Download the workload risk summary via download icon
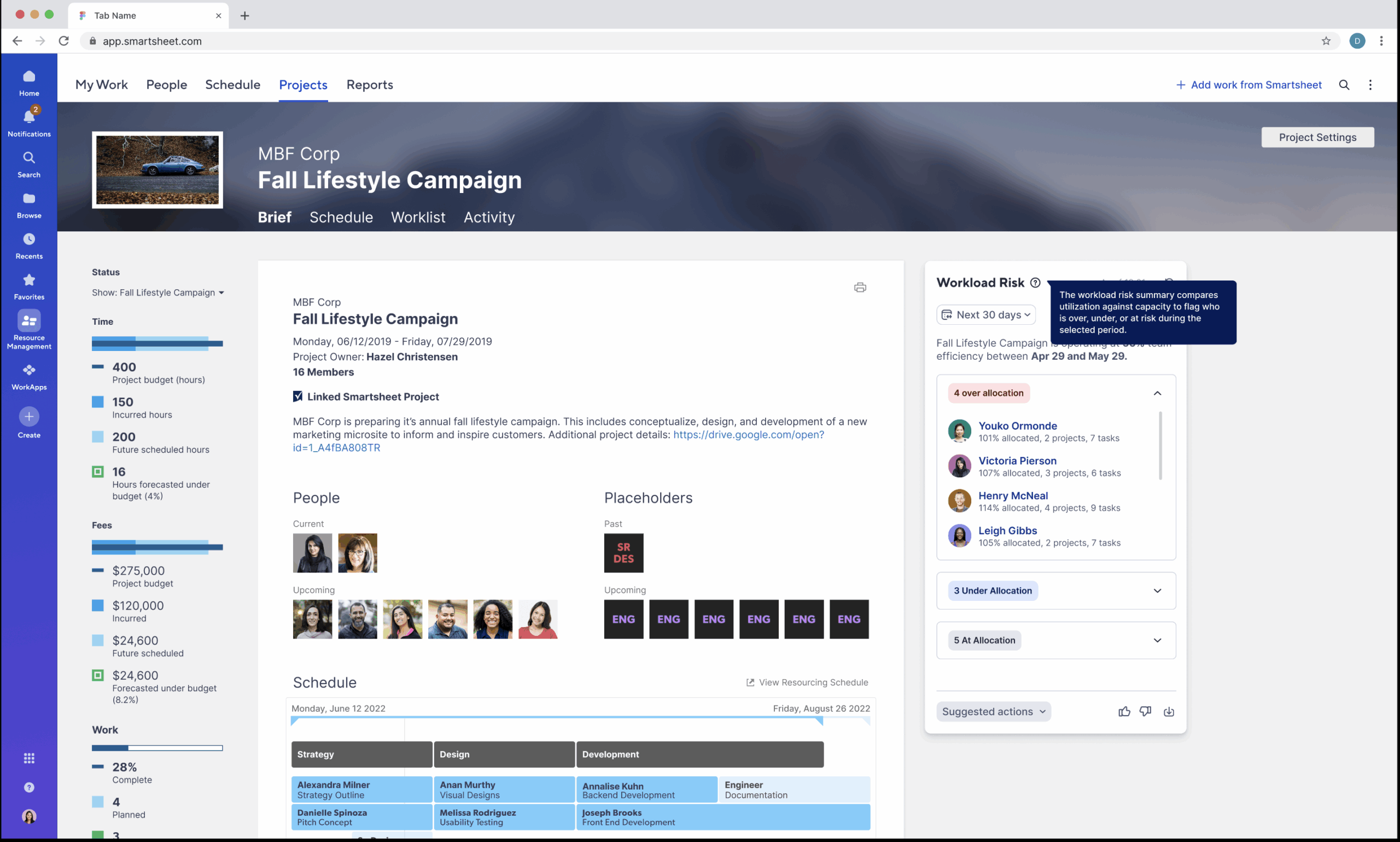 click(1169, 711)
